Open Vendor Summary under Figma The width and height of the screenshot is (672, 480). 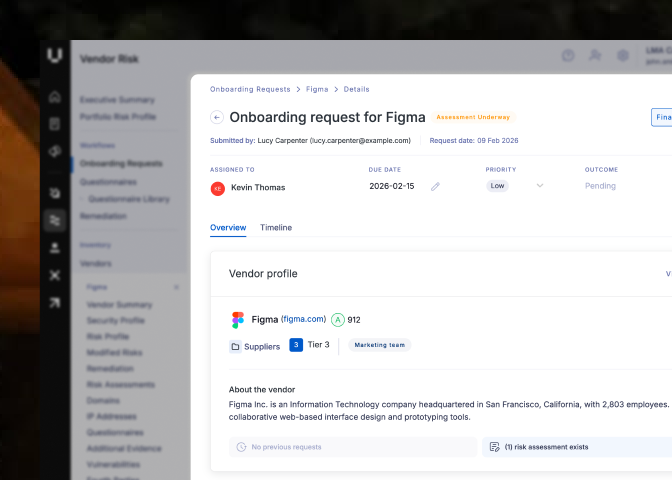click(120, 305)
